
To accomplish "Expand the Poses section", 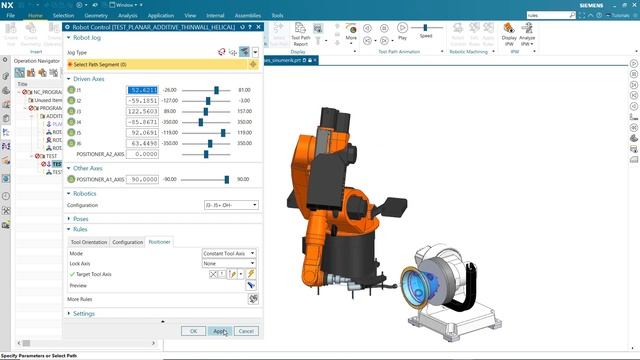I will (69, 219).
